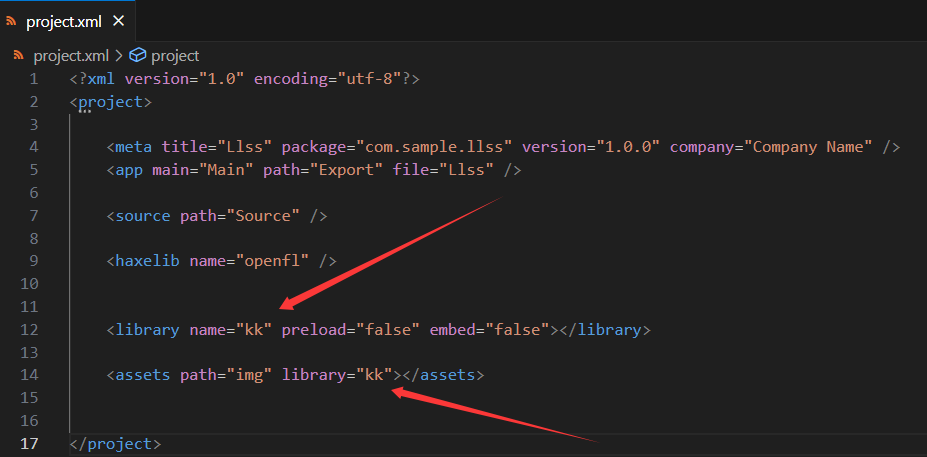This screenshot has height=457, width=927.
Task: Click the XML file icon in the tab
Action: click(11, 22)
